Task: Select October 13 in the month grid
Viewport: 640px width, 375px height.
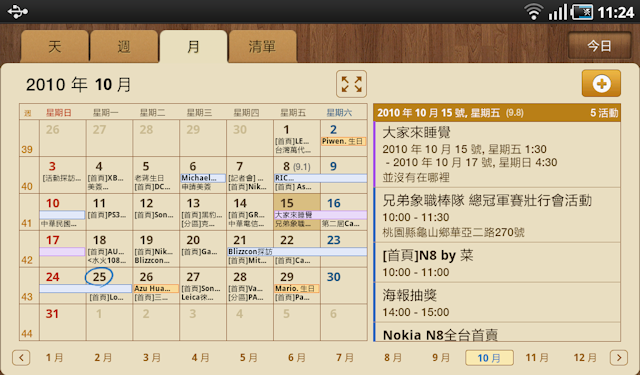Action: tap(203, 212)
